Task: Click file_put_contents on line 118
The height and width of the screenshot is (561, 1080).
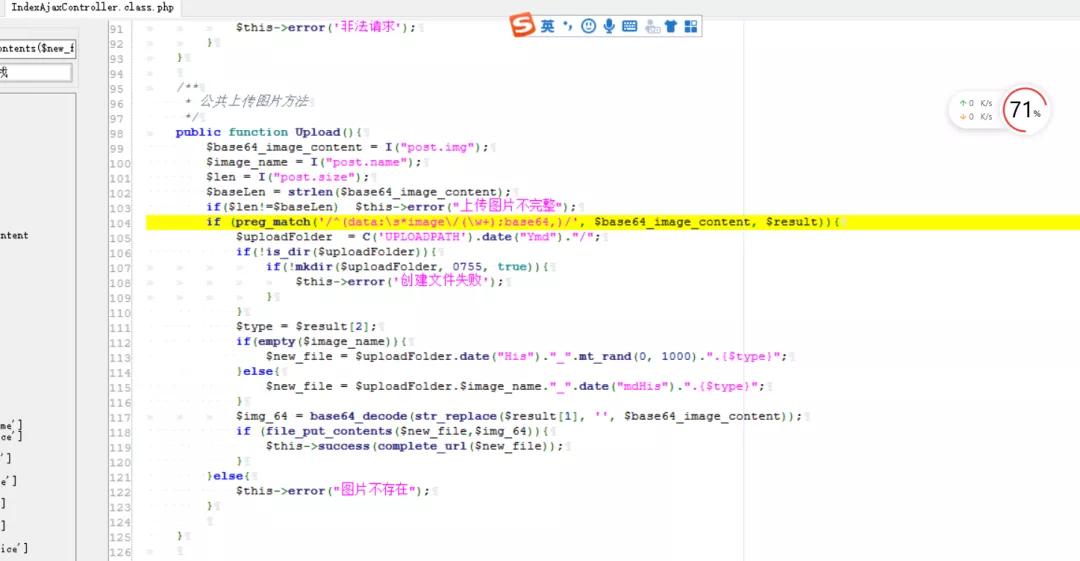Action: (329, 431)
